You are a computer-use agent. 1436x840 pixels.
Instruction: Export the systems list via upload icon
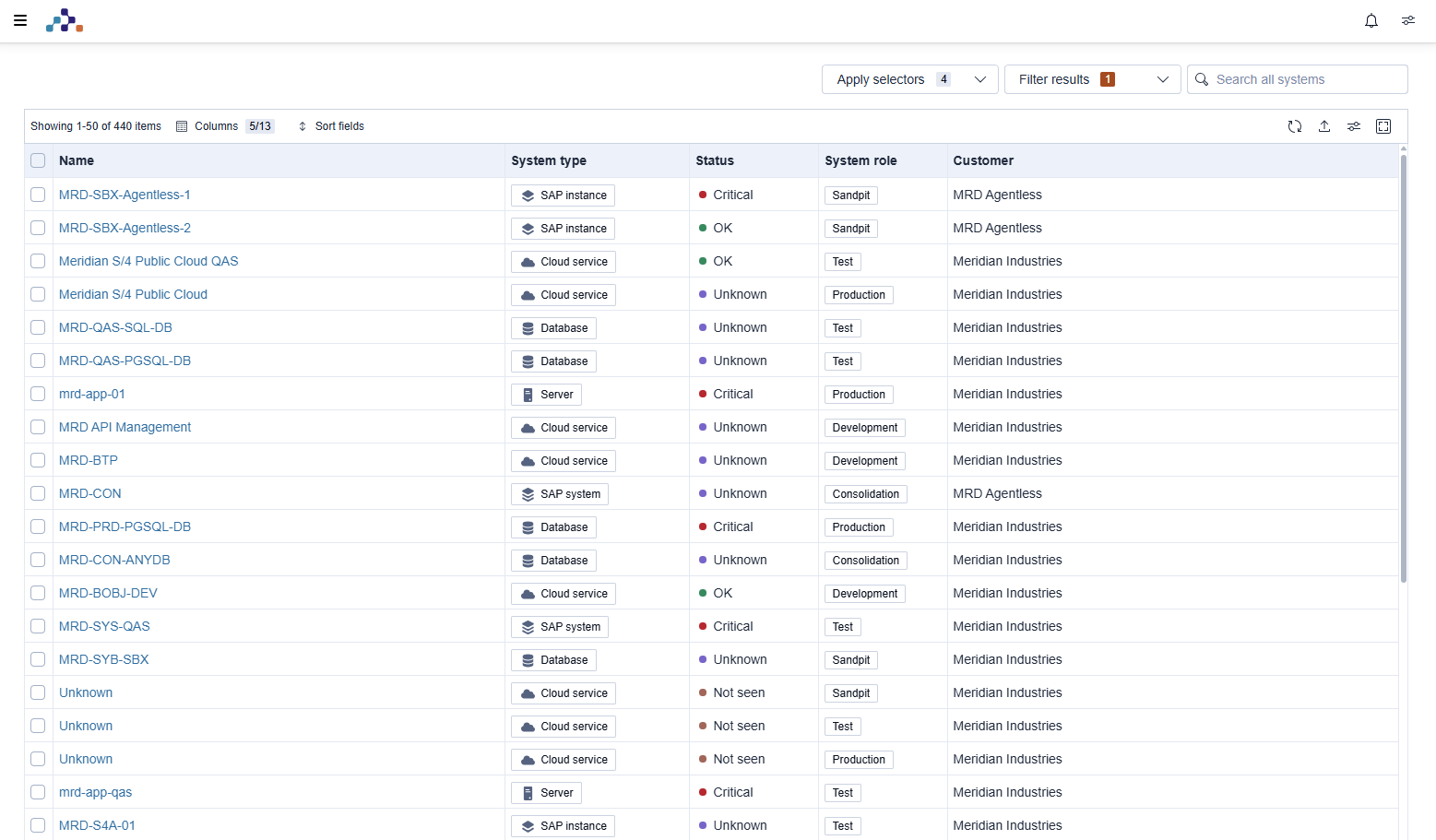[1324, 126]
